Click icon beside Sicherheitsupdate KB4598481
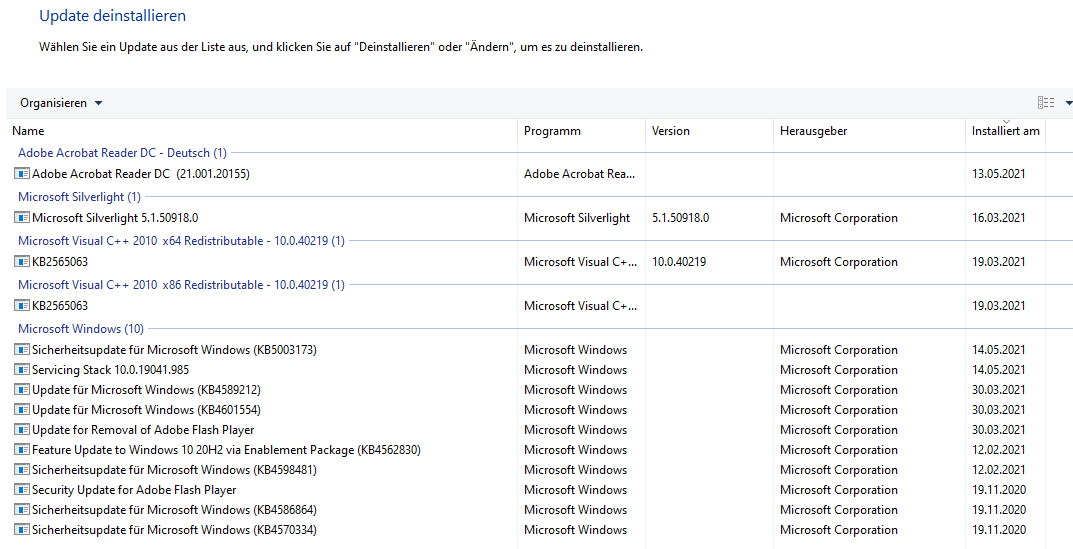1073x549 pixels. (22, 470)
